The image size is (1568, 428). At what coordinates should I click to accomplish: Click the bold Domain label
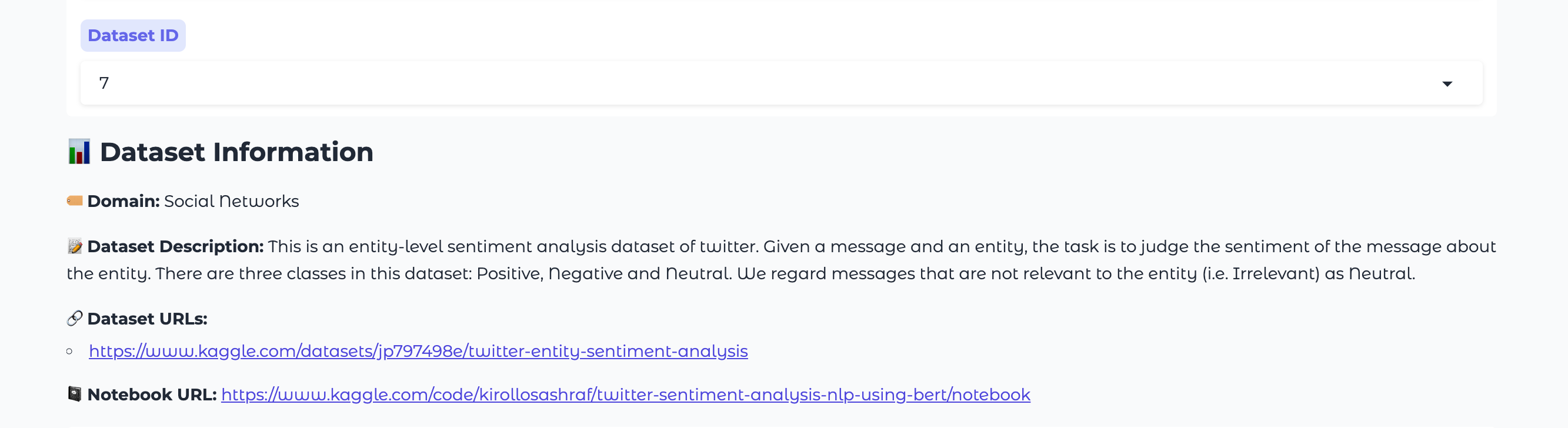[123, 201]
